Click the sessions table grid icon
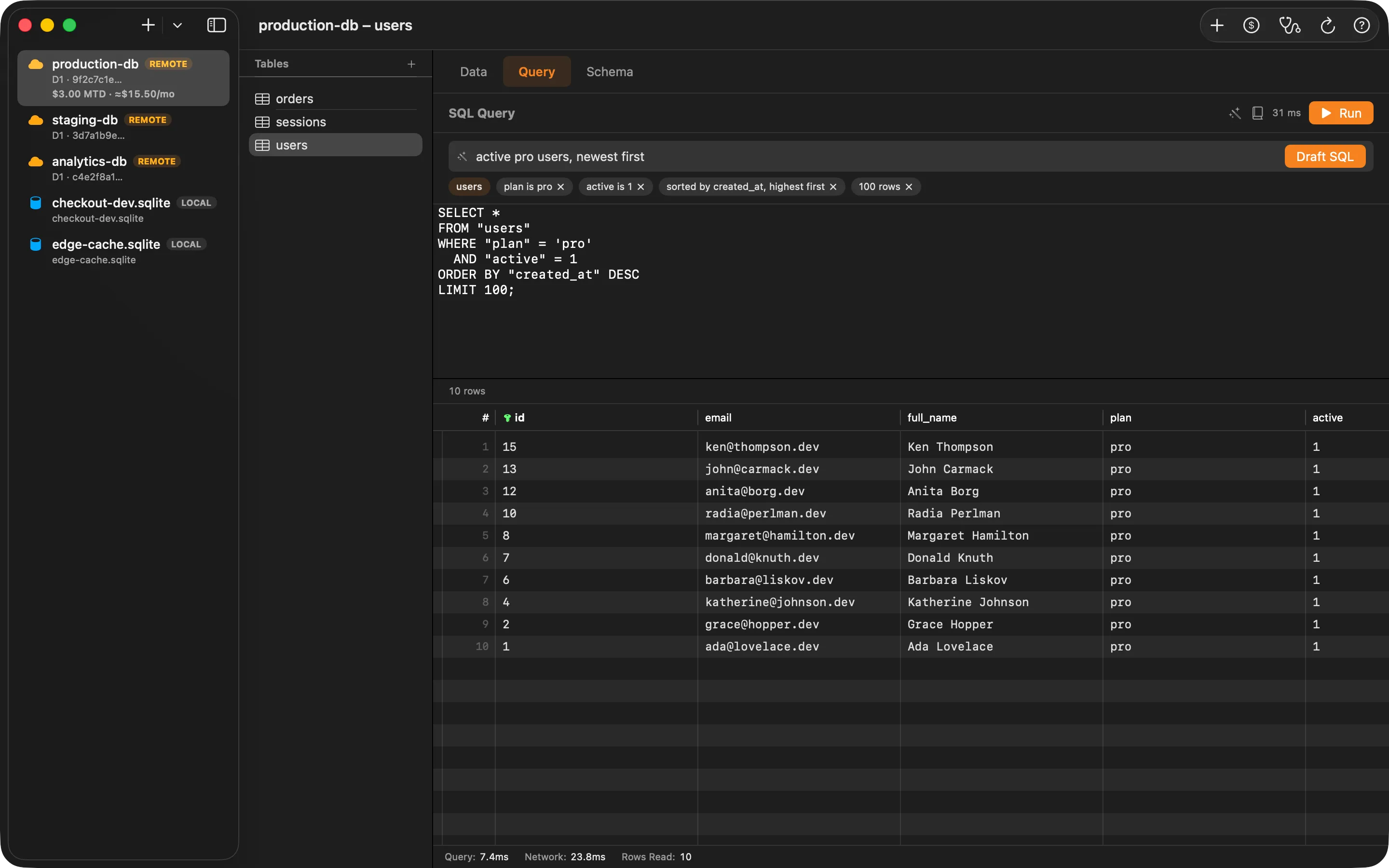This screenshot has width=1389, height=868. click(x=262, y=122)
